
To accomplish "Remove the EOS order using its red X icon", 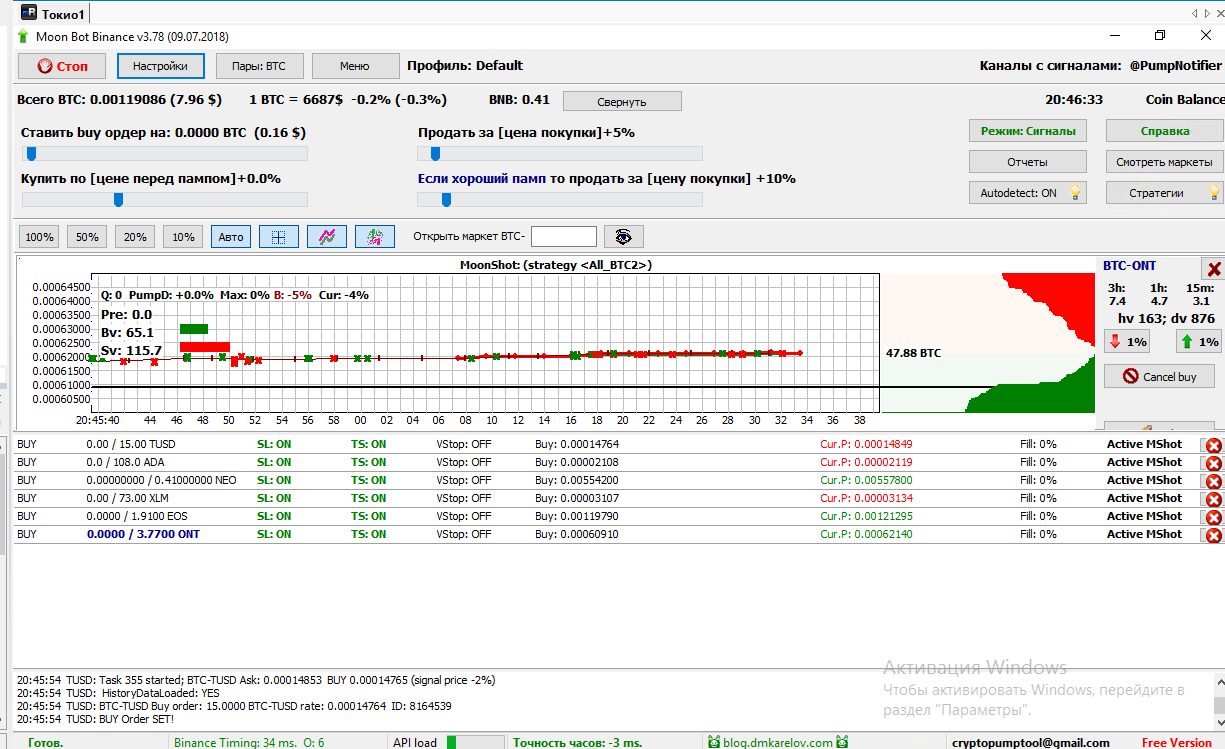I will tap(1214, 518).
